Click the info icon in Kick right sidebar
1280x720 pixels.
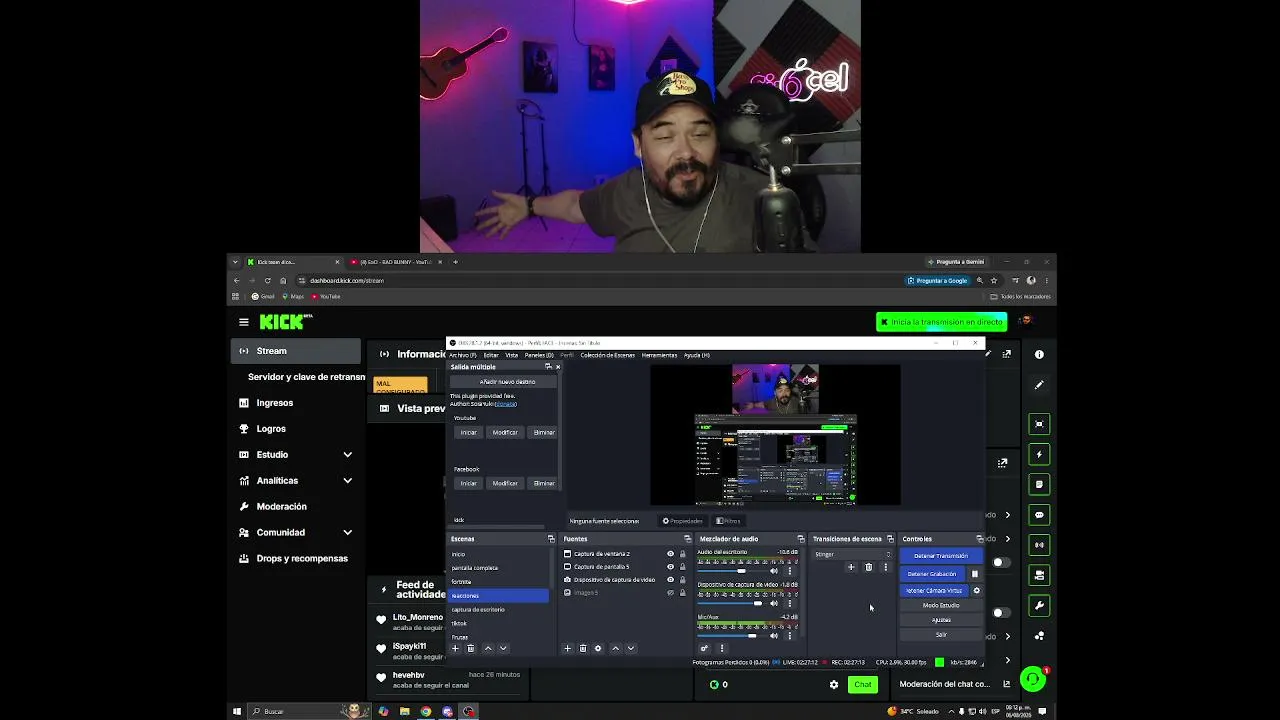tap(1039, 354)
